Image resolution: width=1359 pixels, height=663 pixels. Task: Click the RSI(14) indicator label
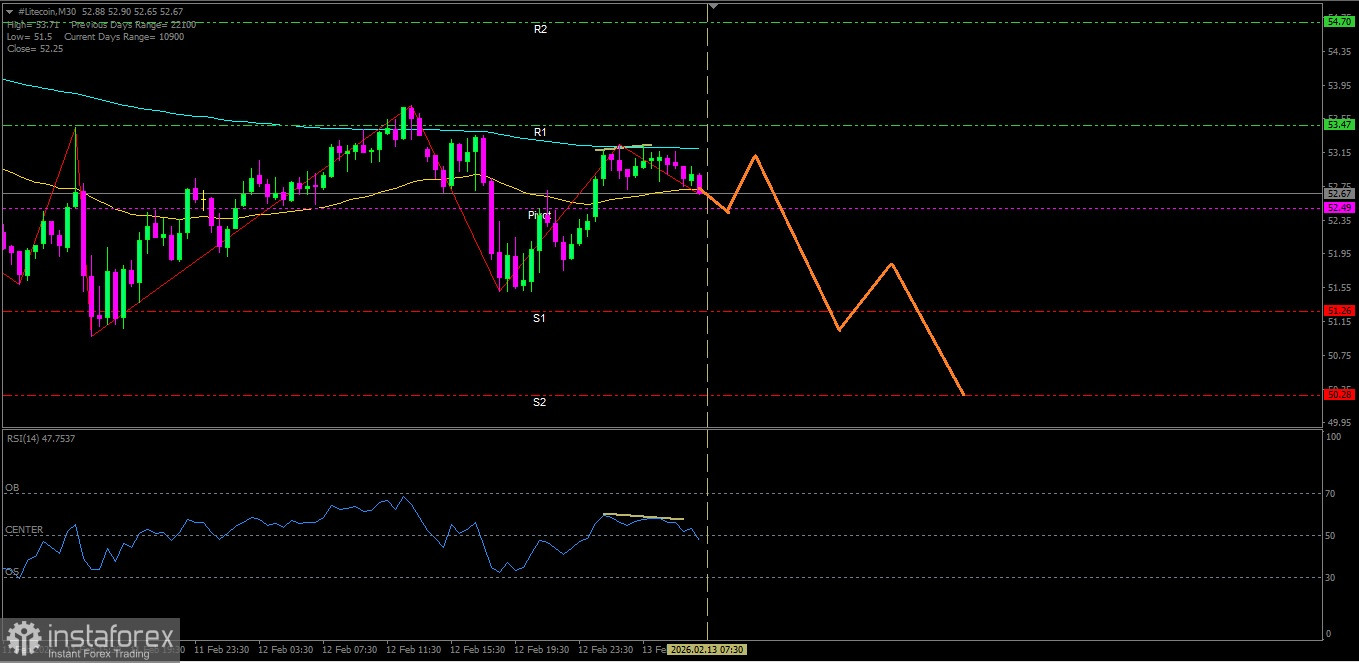coord(40,438)
